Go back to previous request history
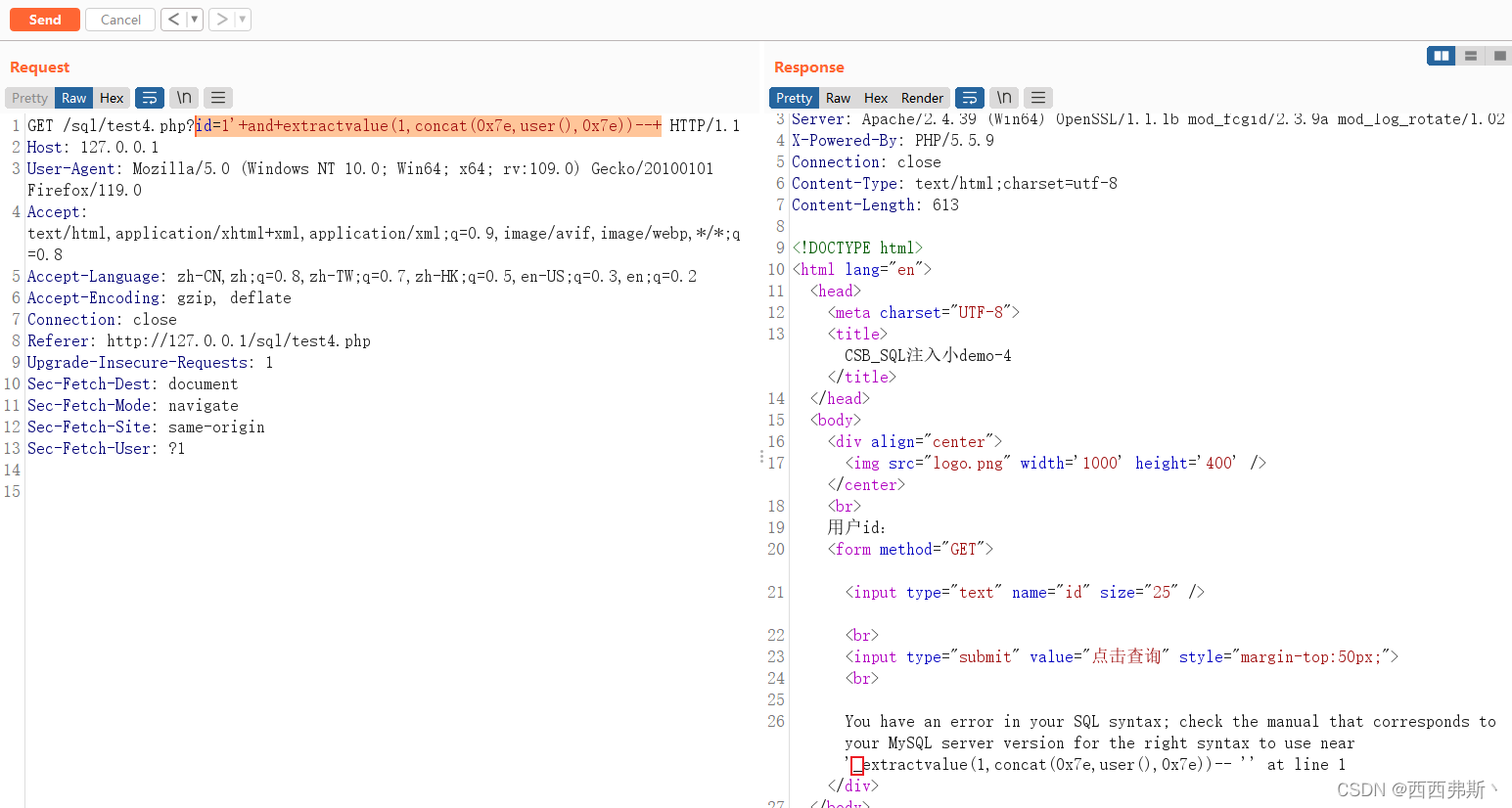This screenshot has height=808, width=1512. (x=173, y=20)
